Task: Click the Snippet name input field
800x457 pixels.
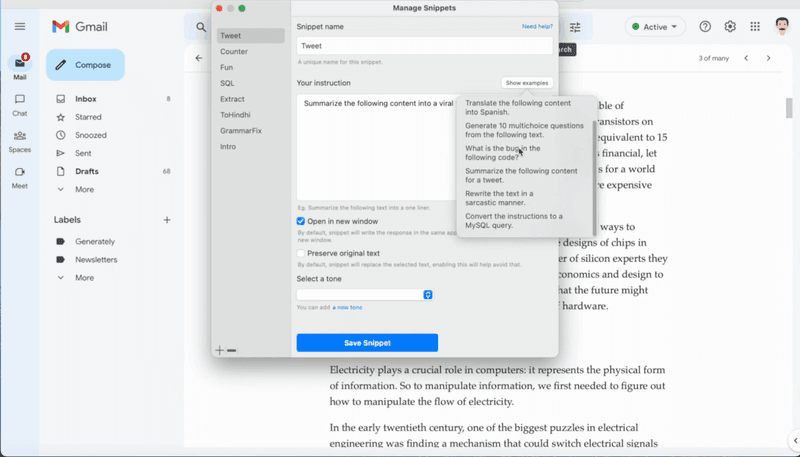Action: point(424,46)
